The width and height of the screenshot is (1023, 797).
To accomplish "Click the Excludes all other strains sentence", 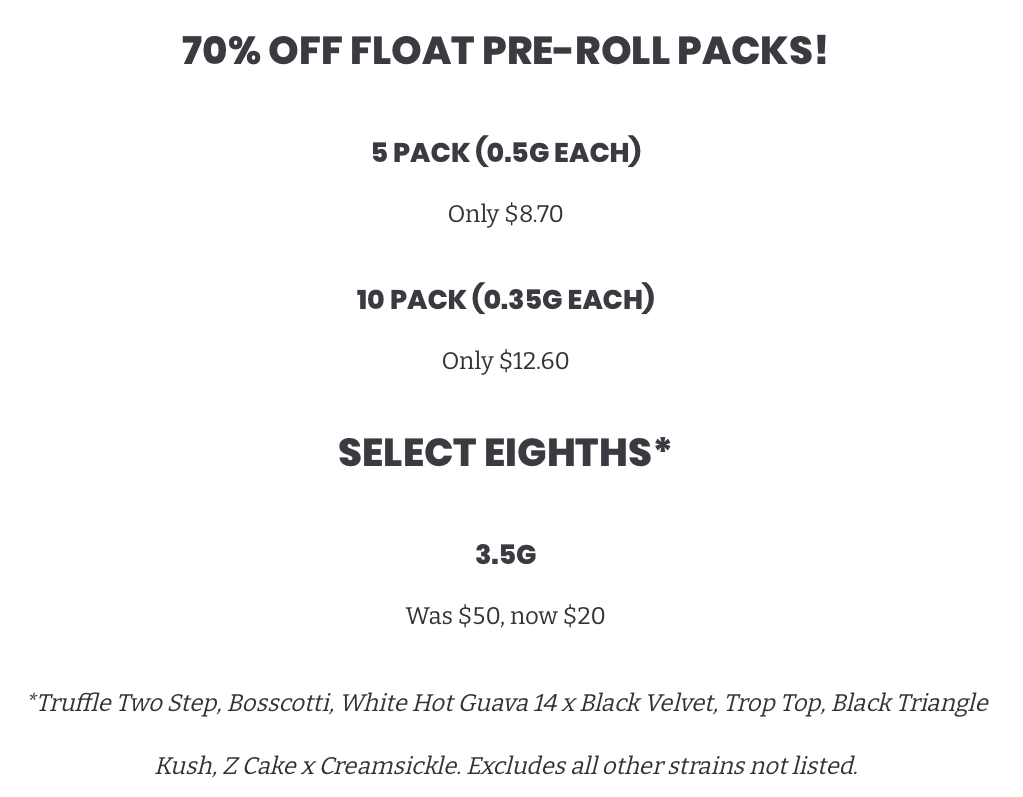I will tap(662, 766).
